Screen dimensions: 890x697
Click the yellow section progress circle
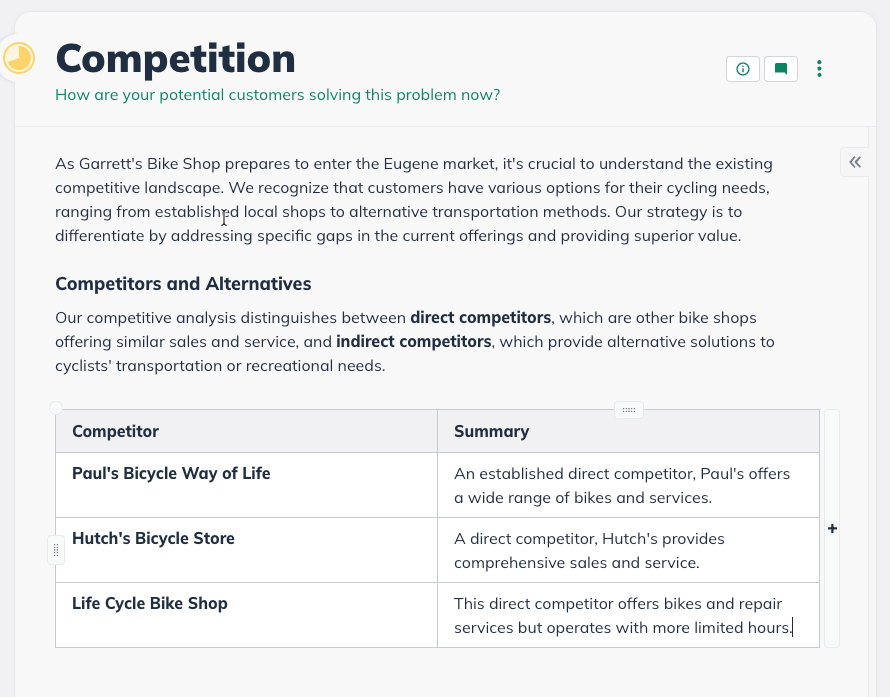point(19,58)
